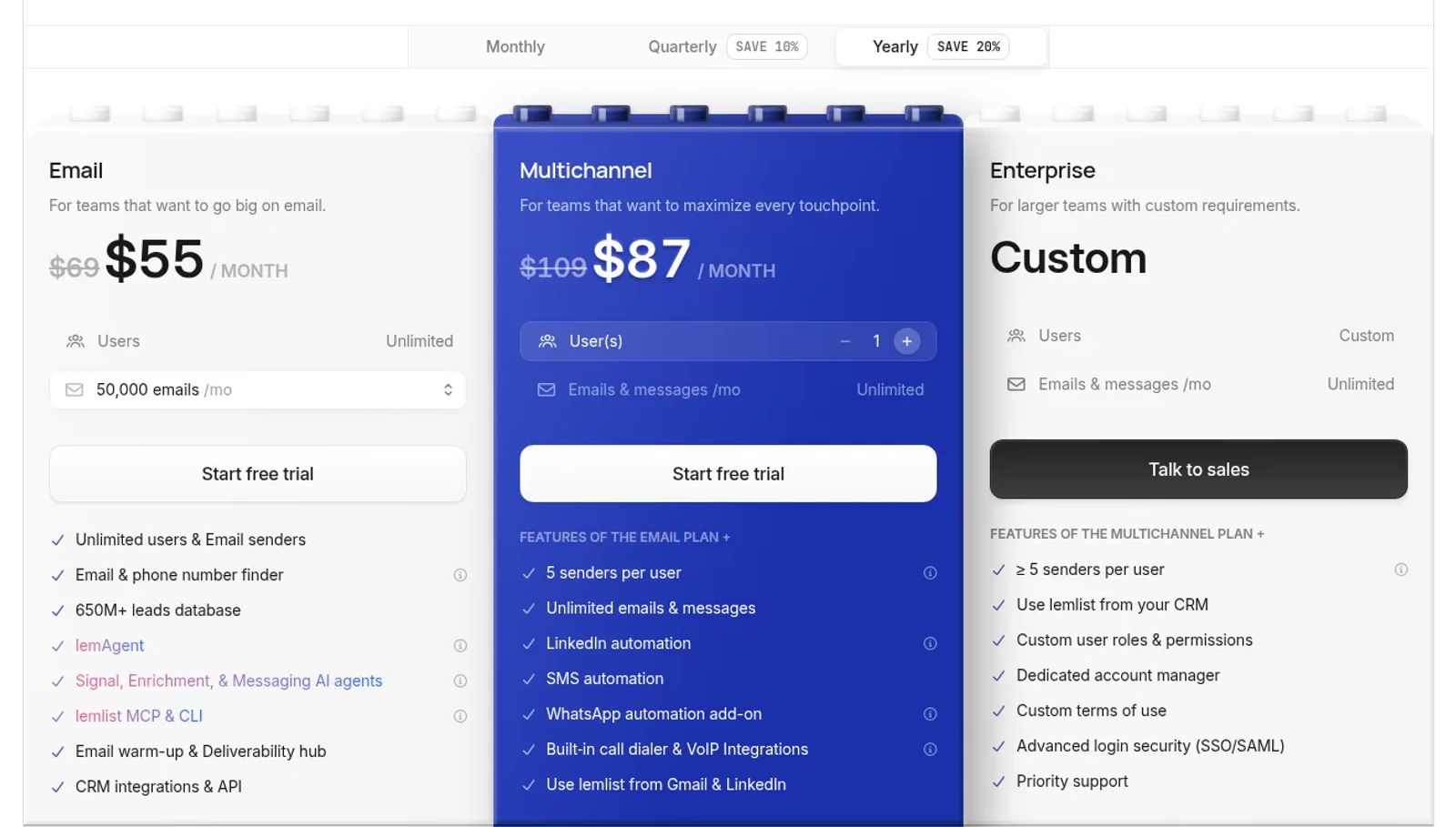Click the Email plan users icon
Viewport: 1456px width, 827px height.
click(x=76, y=341)
